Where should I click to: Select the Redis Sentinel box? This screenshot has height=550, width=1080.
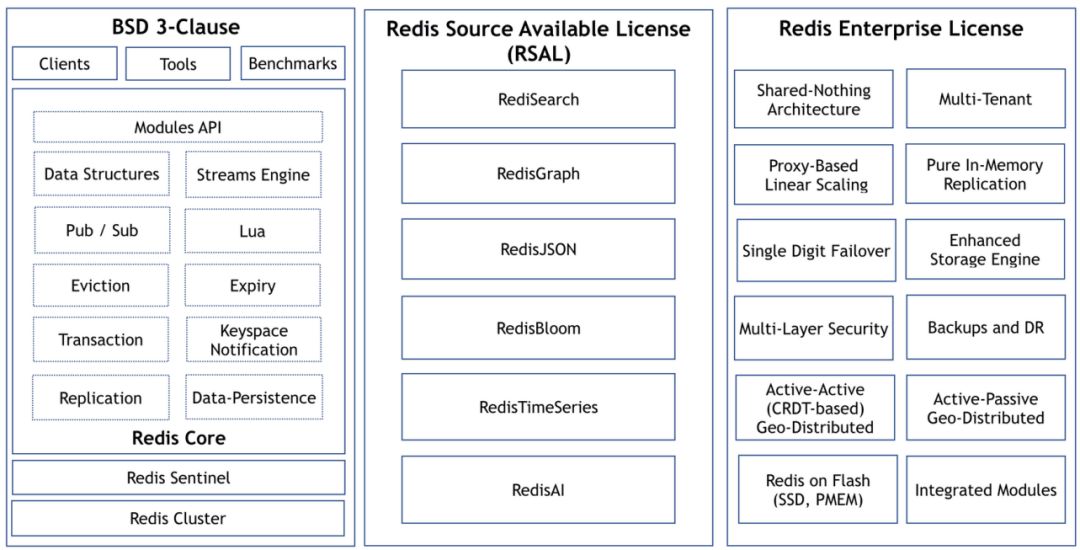coord(178,477)
